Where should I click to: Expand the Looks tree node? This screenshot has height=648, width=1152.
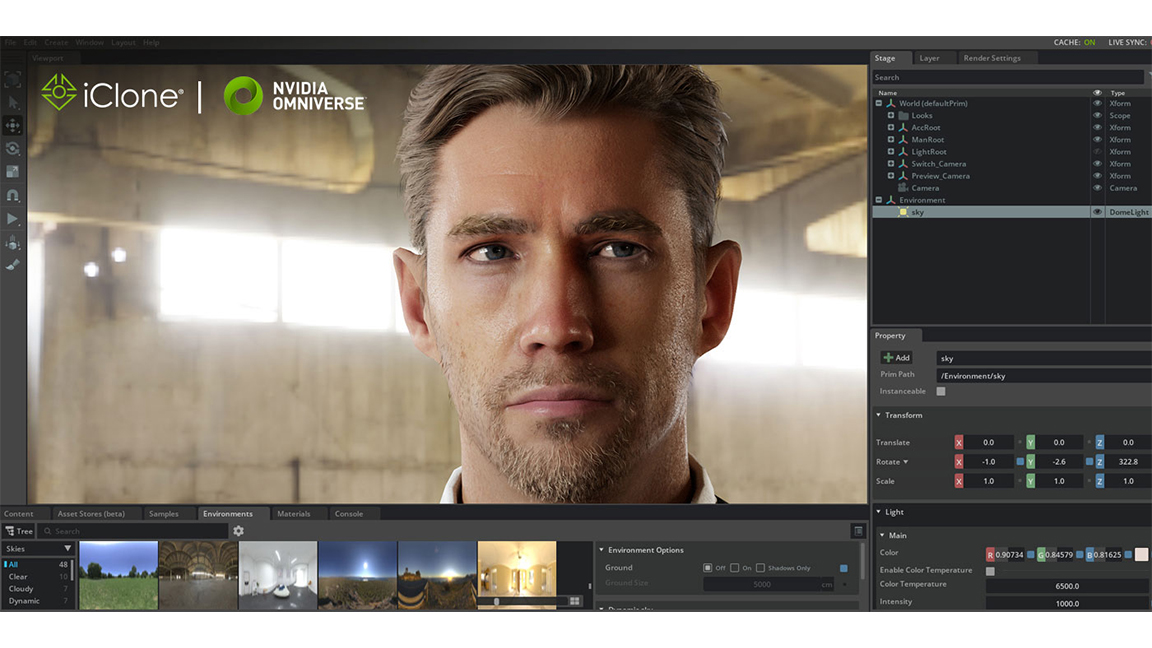[x=891, y=115]
